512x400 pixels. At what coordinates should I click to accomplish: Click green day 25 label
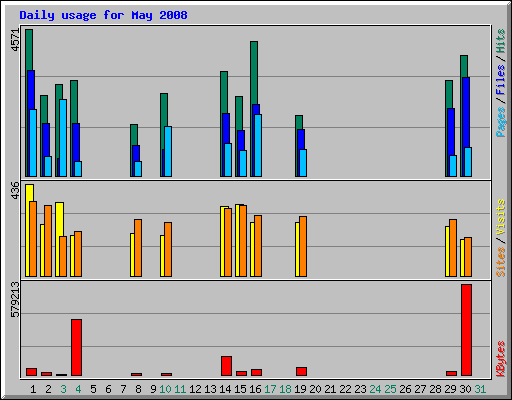pos(390,389)
